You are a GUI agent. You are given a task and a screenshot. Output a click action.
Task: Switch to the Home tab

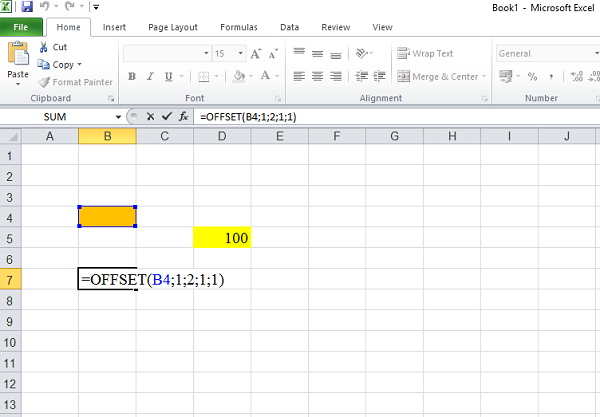68,27
